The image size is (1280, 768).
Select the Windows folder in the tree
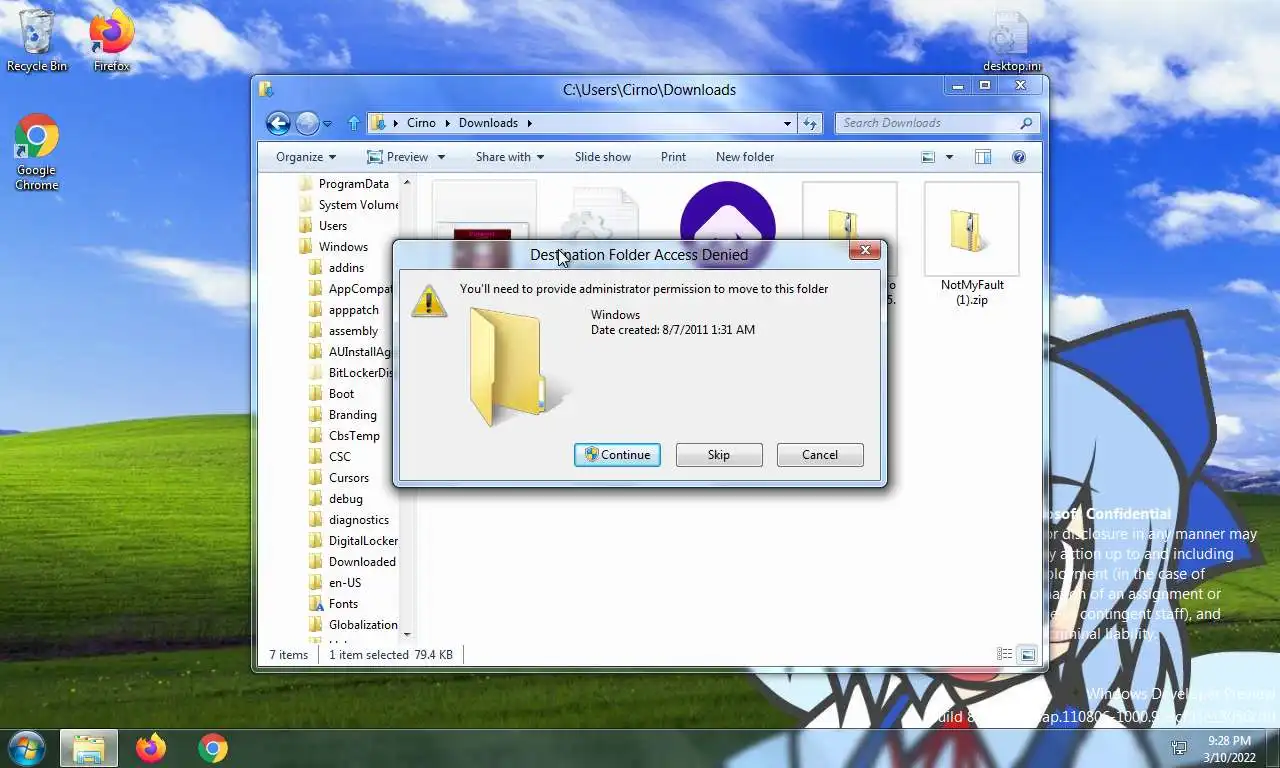333,247
